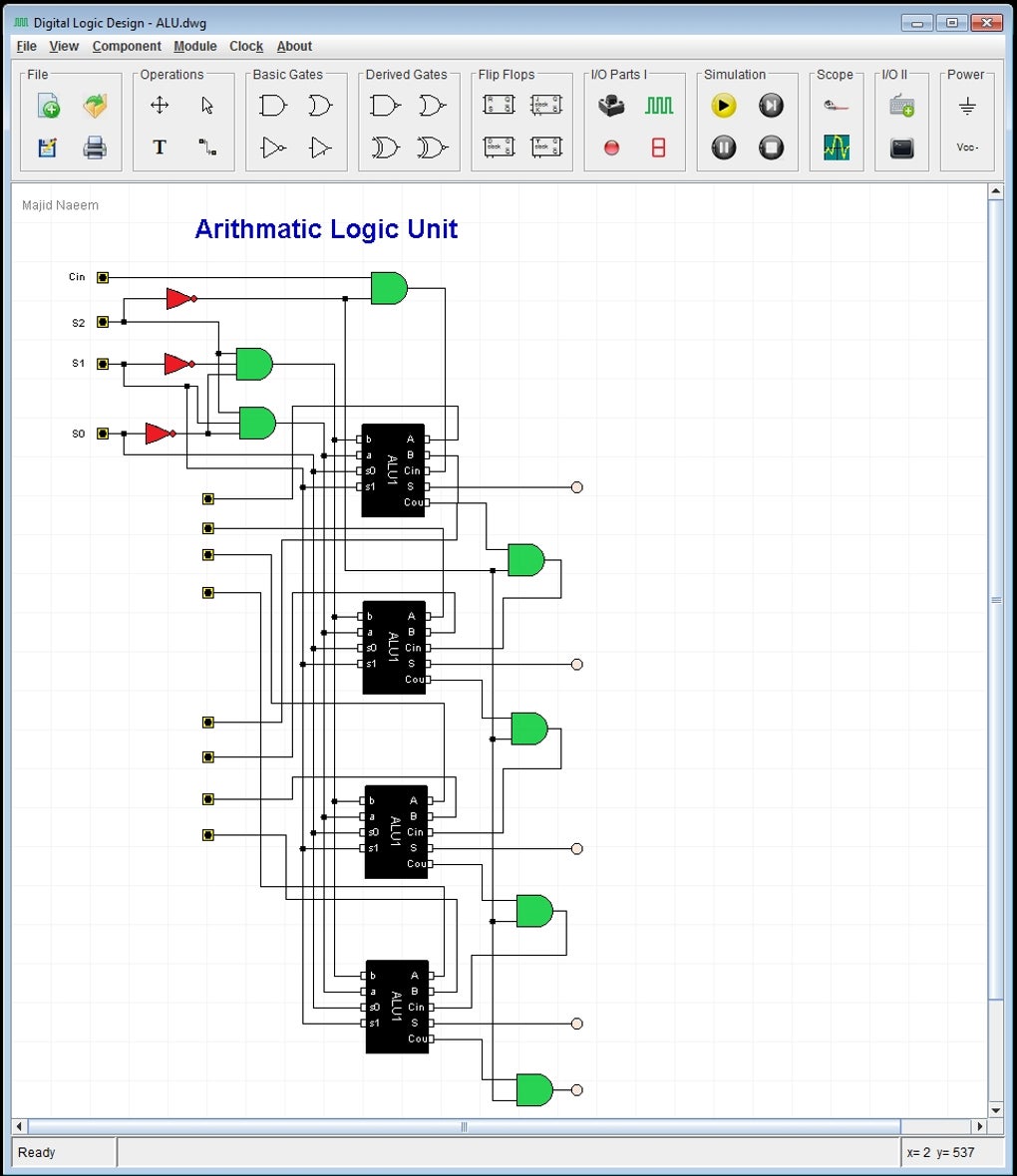Toggle the Cin input switch
This screenshot has height=1176, width=1017.
point(101,277)
